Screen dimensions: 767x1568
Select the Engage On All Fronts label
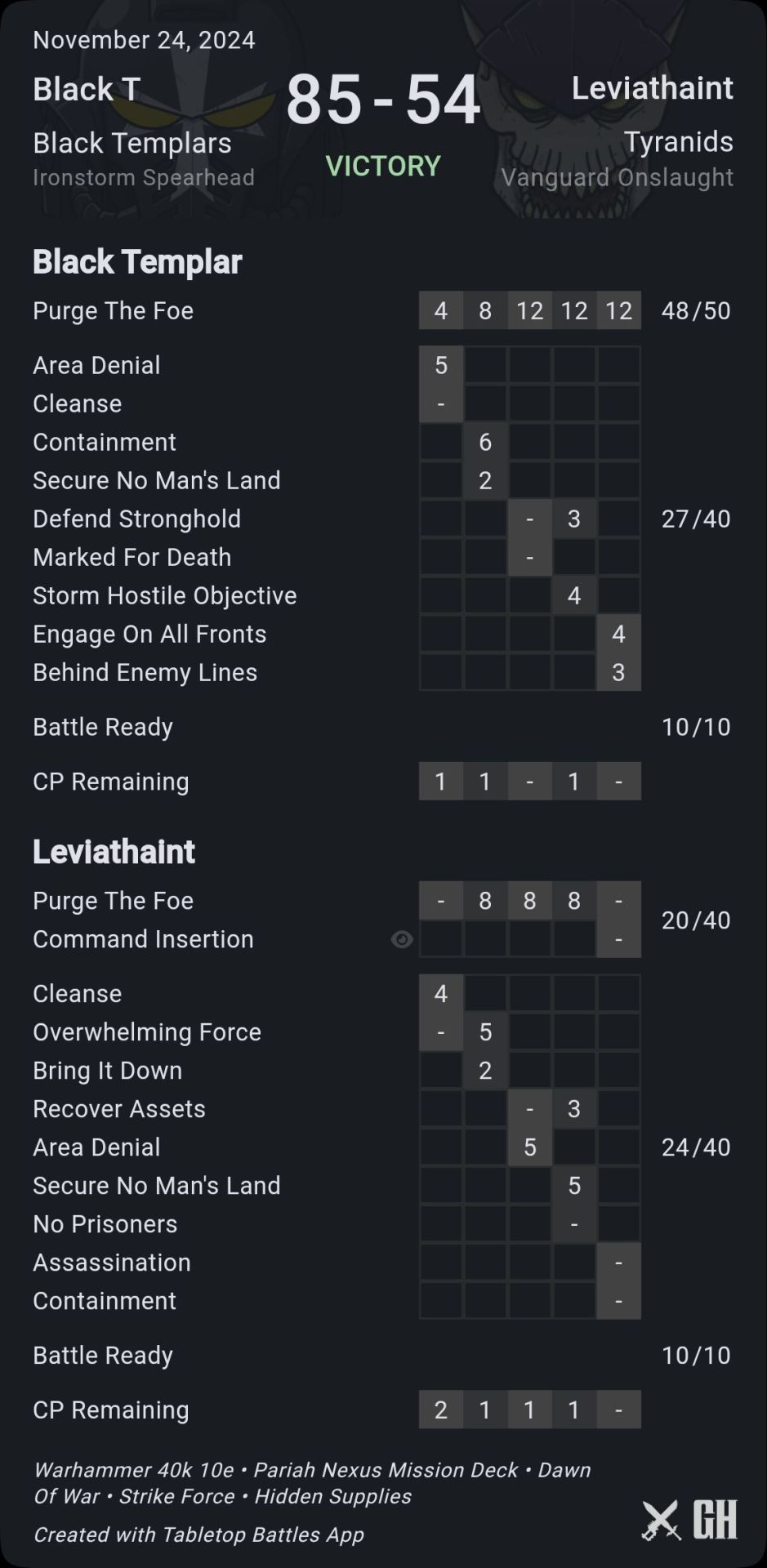149,634
